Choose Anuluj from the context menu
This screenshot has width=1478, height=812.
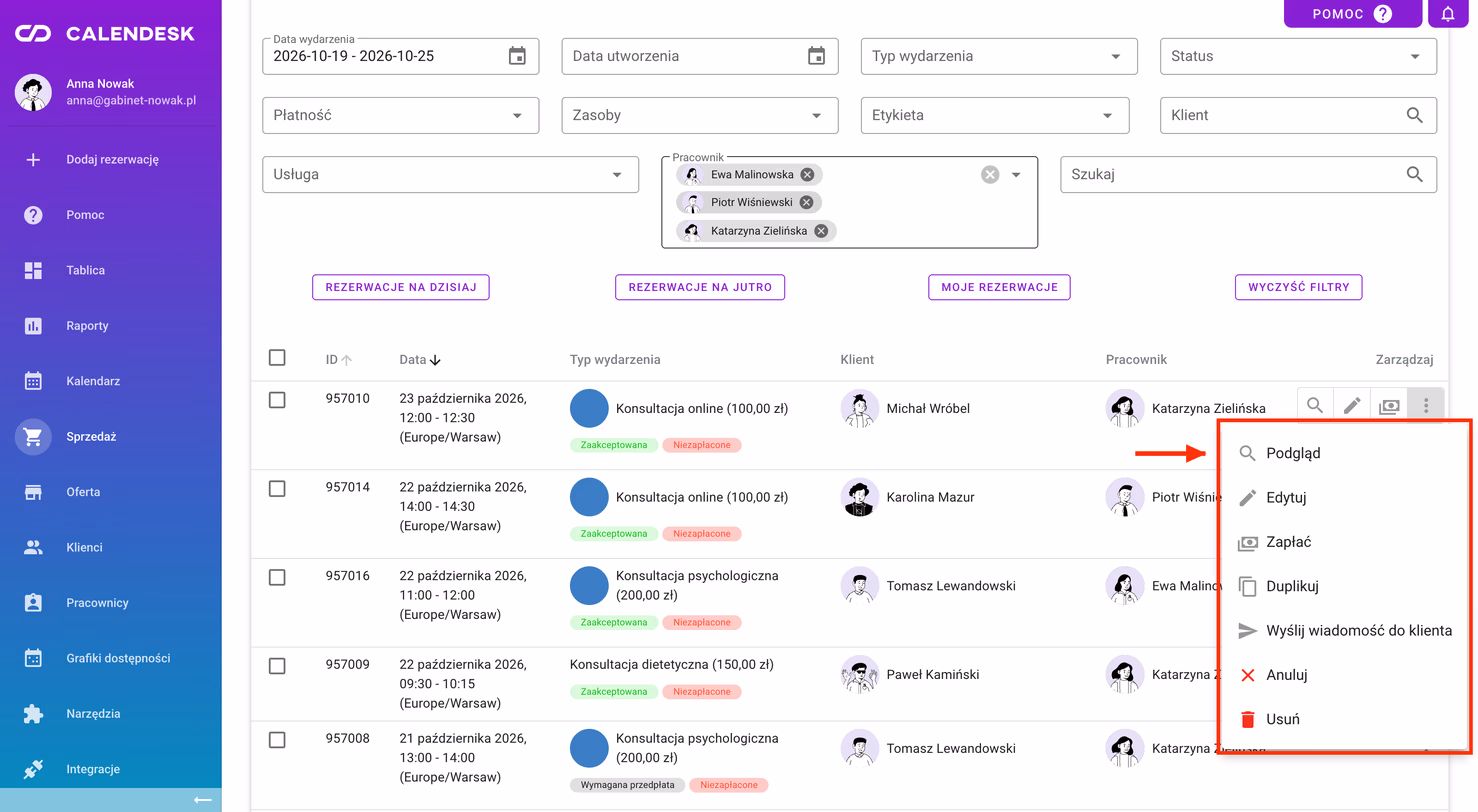pyautogui.click(x=1344, y=675)
